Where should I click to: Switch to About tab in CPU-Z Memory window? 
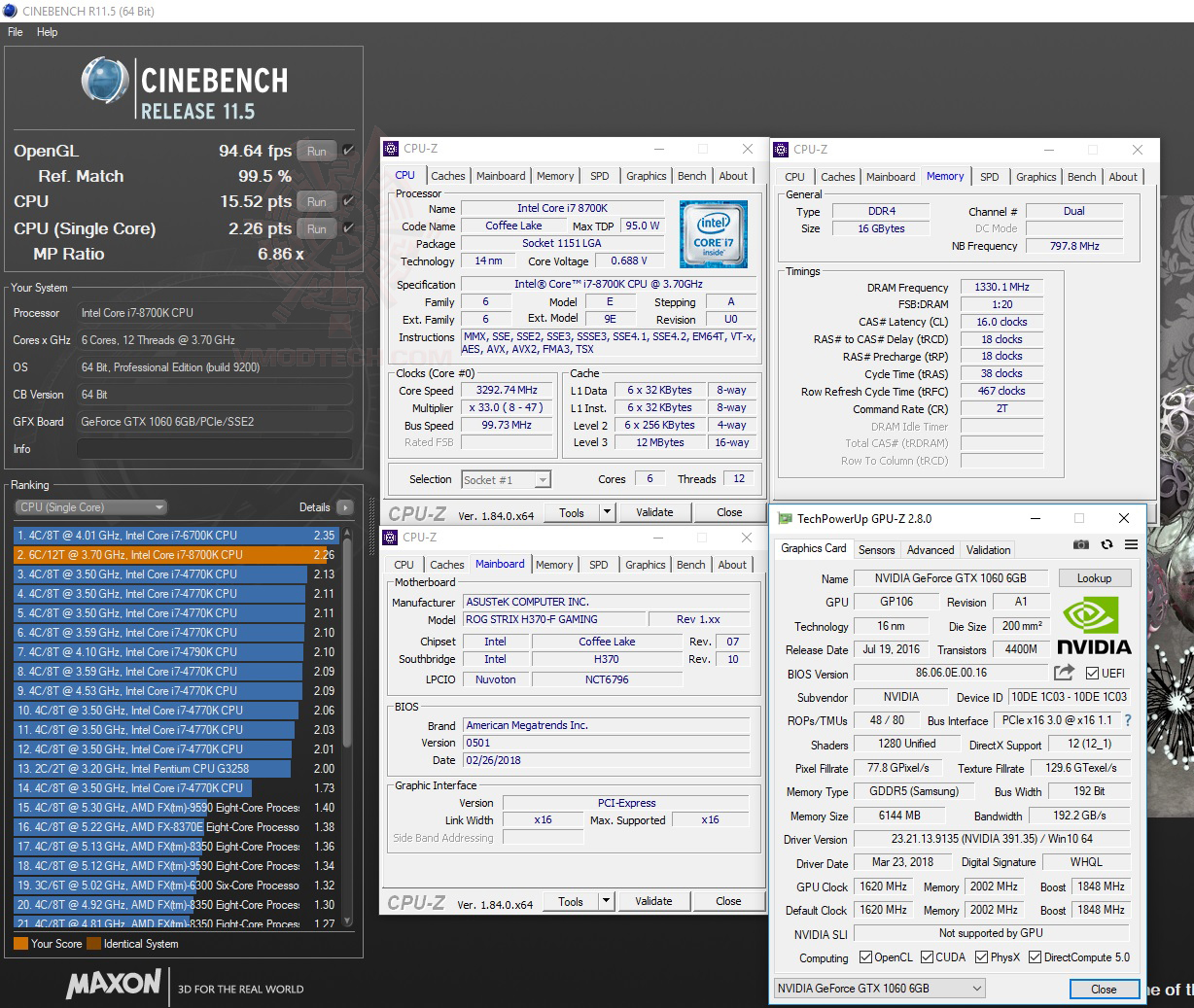[1123, 177]
